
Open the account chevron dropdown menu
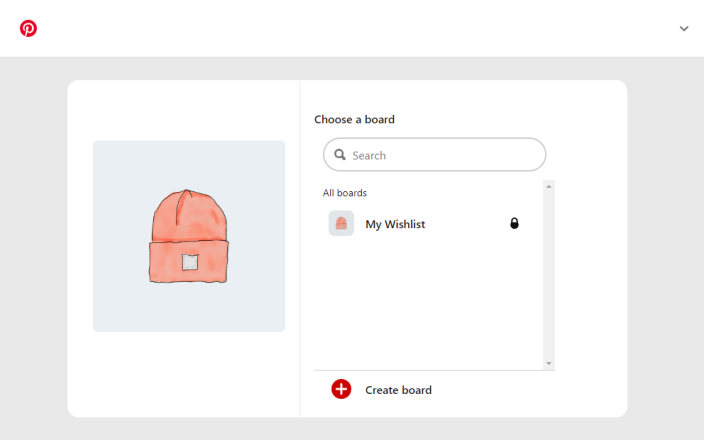pos(684,28)
